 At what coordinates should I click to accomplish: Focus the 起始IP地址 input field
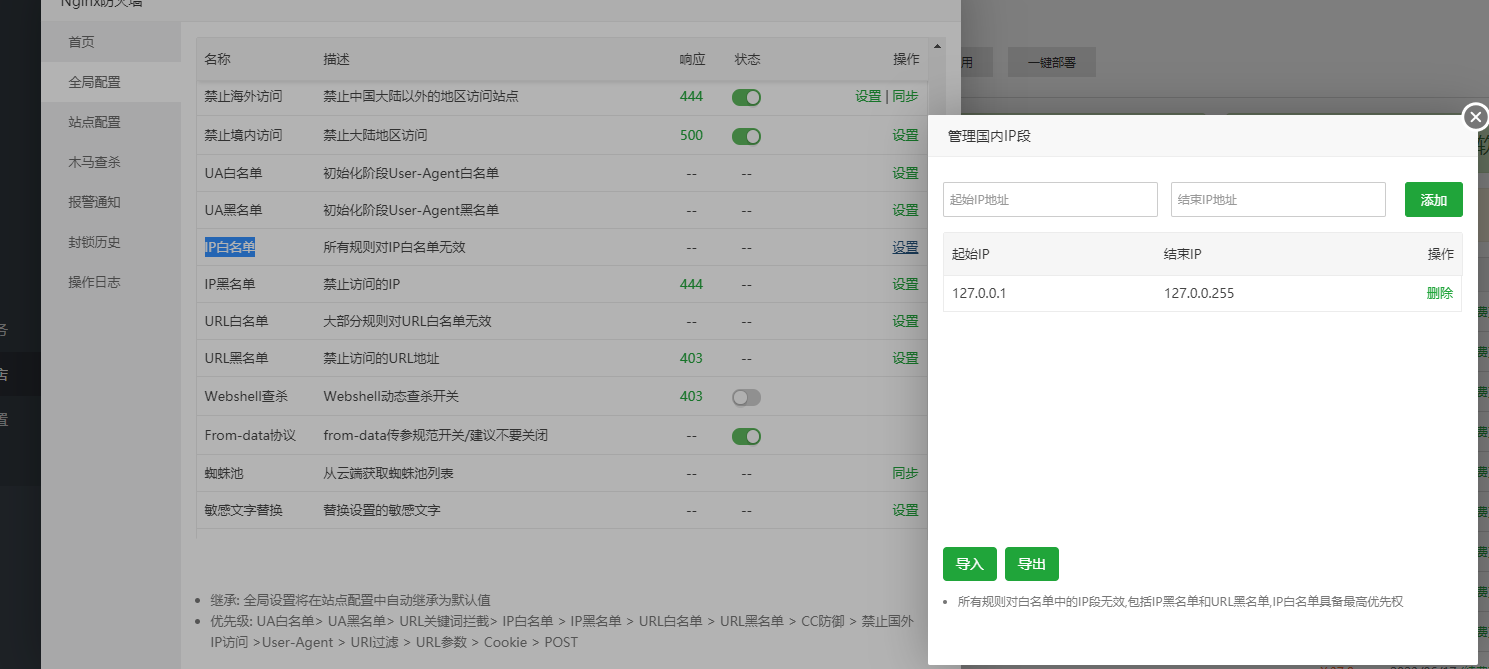(x=1050, y=199)
